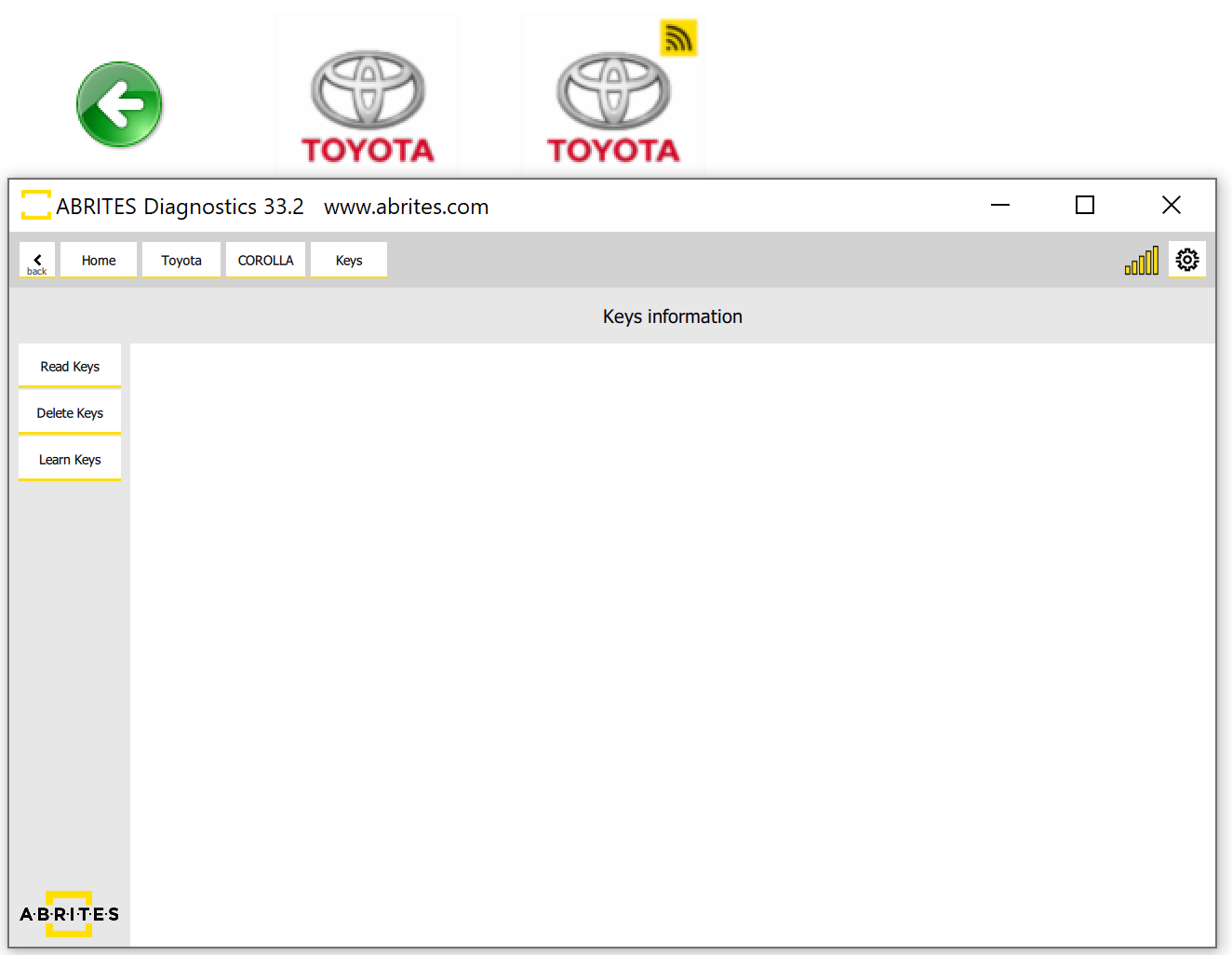Open the Toyota breadcrumb
The image size is (1232, 955).
181,261
